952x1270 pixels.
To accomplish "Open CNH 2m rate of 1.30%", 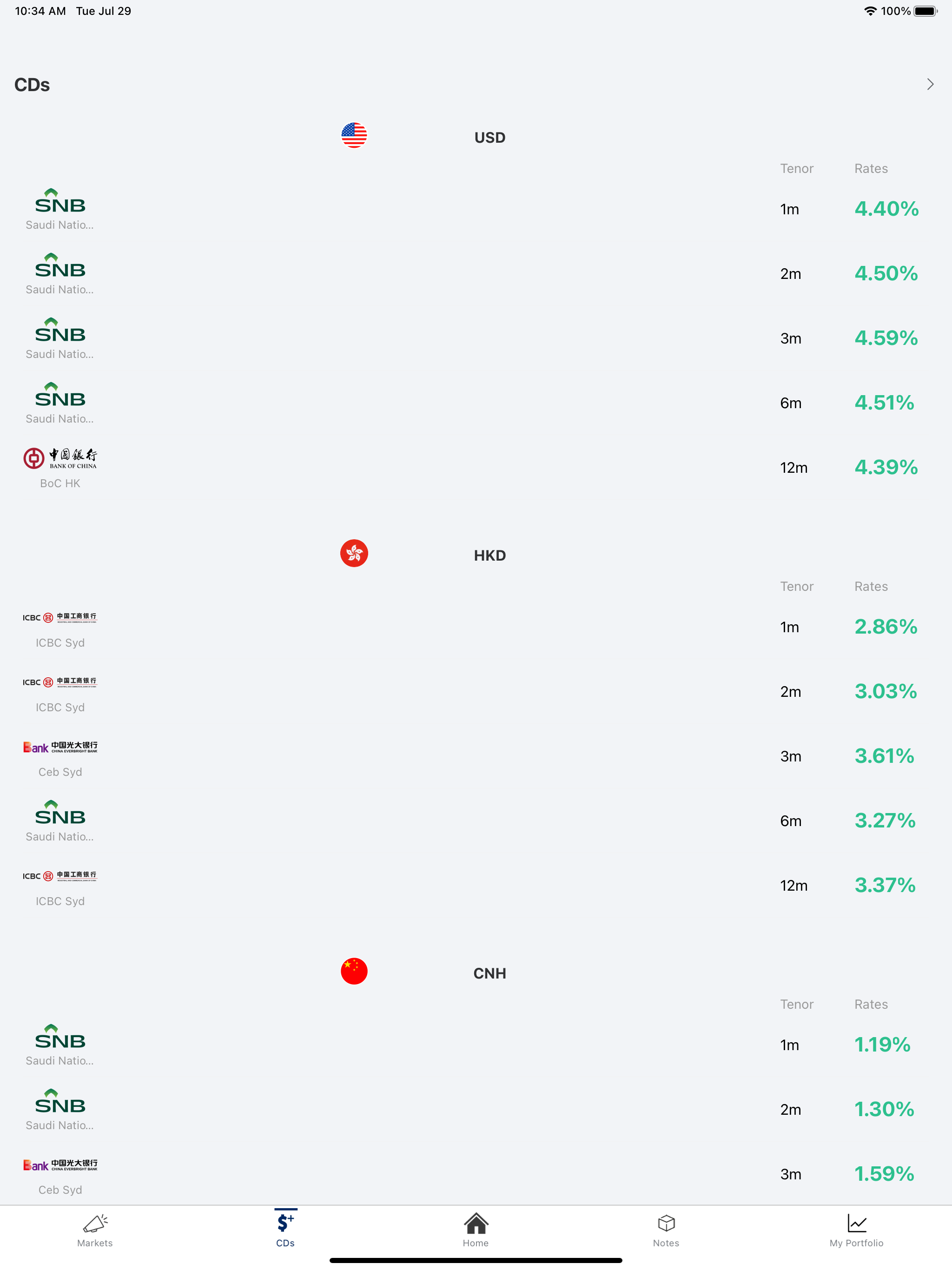I will [x=884, y=1109].
